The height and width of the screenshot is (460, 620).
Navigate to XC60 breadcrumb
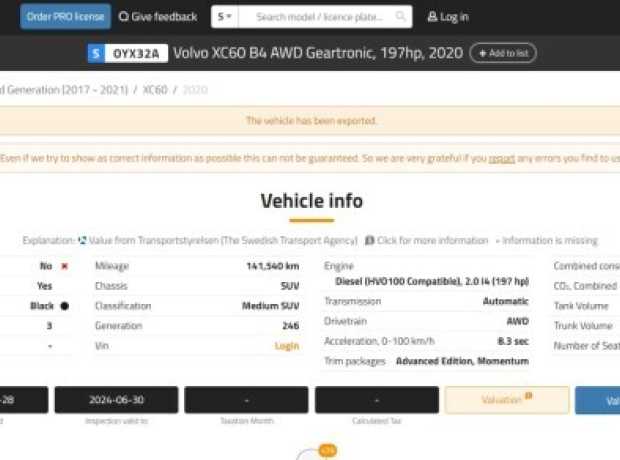point(155,90)
